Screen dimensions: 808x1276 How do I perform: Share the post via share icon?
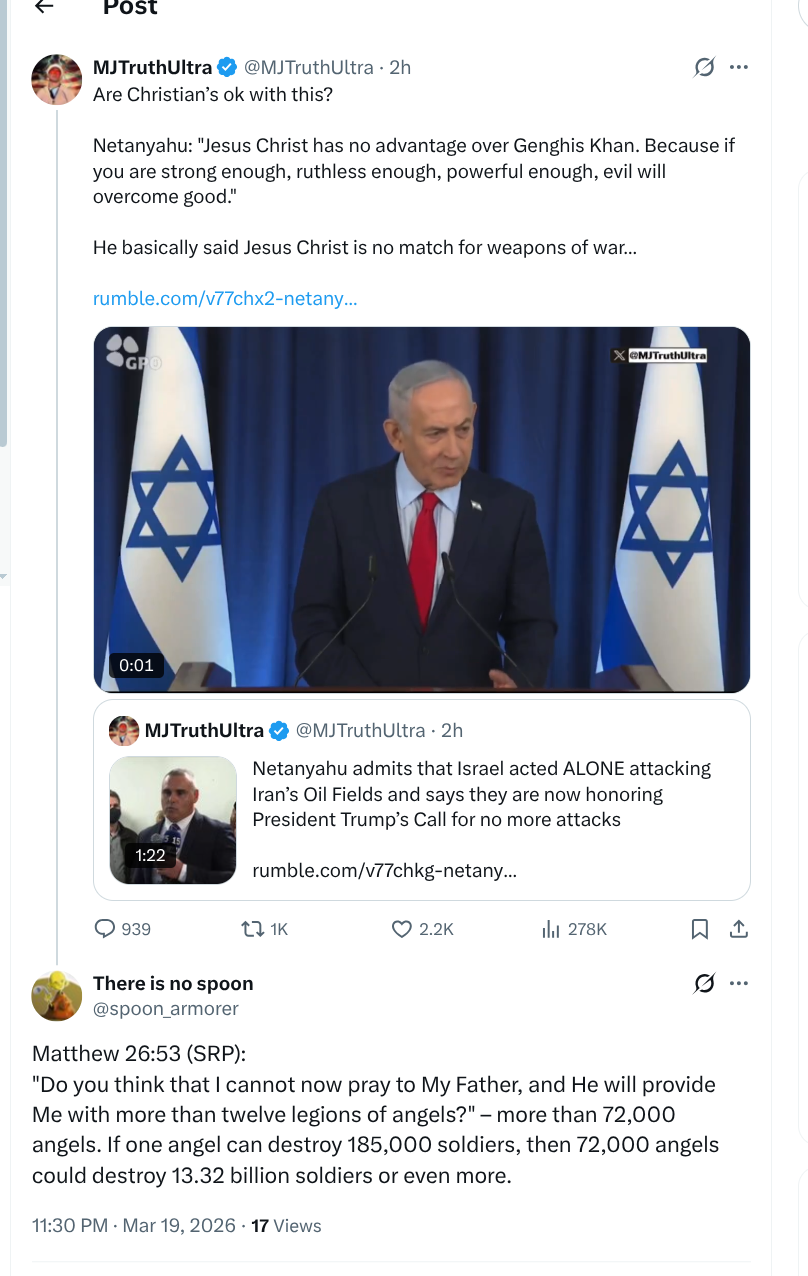coord(738,929)
